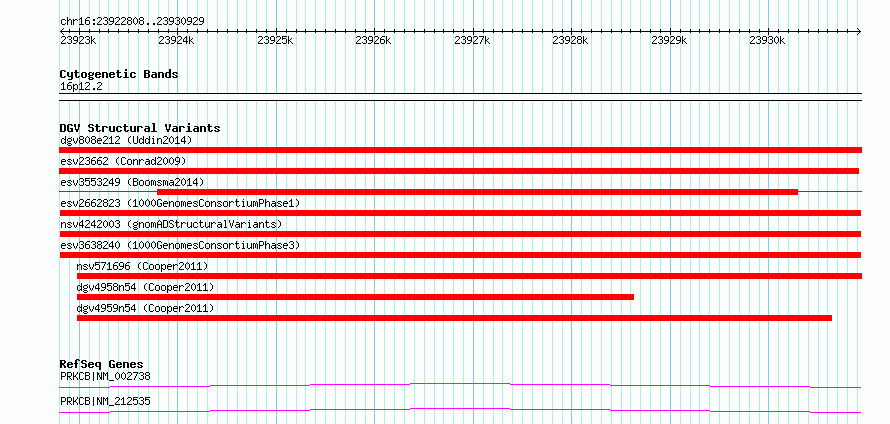Viewport: 890px width, 424px height.
Task: Click the PRKCB|NM_002738 gene label
Action: pyautogui.click(x=105, y=376)
